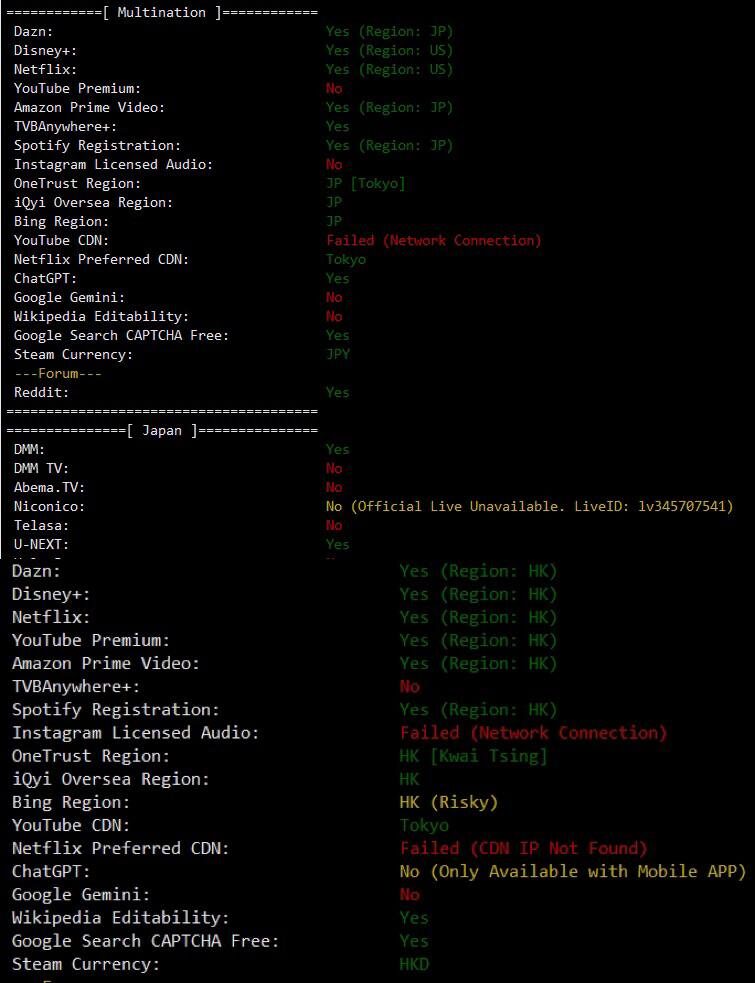Click the Failed (CDN IP Not Found) message
The width and height of the screenshot is (755, 983).
523,848
